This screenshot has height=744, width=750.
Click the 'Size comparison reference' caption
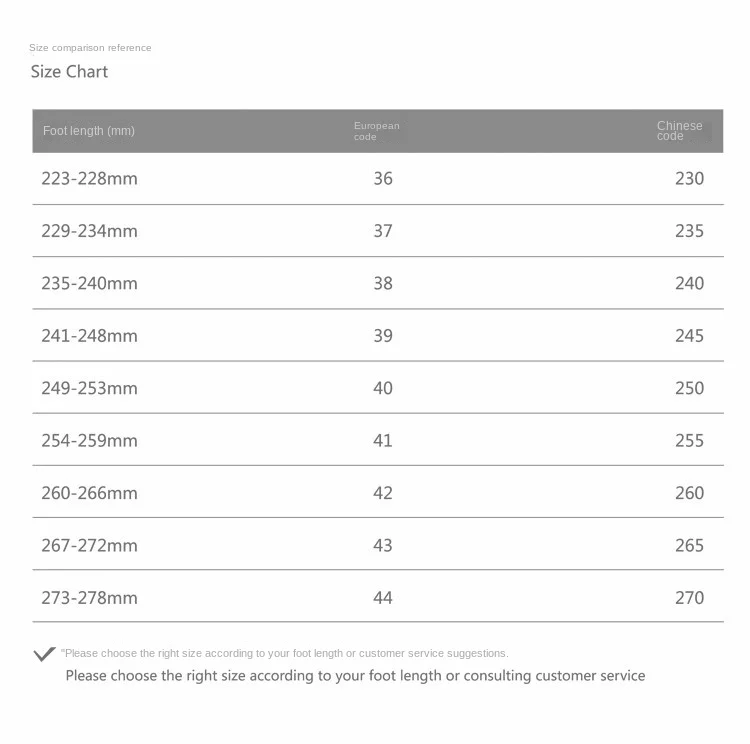coord(90,48)
